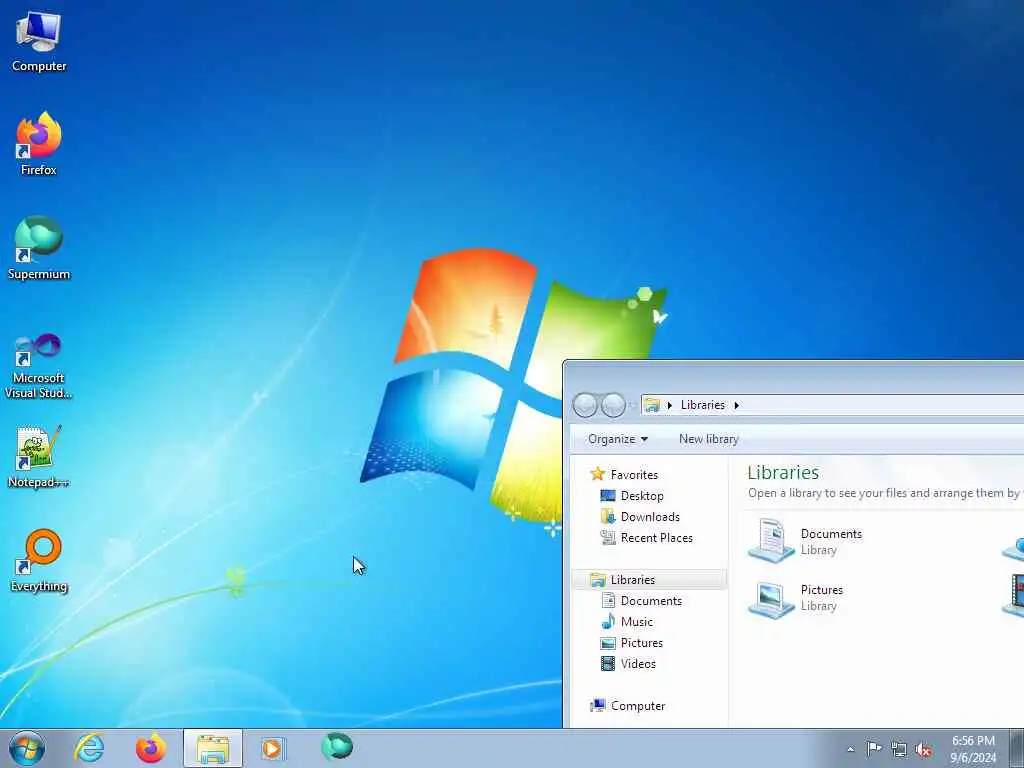The width and height of the screenshot is (1024, 768).
Task: Open the Windows Start menu orb
Action: (x=27, y=748)
